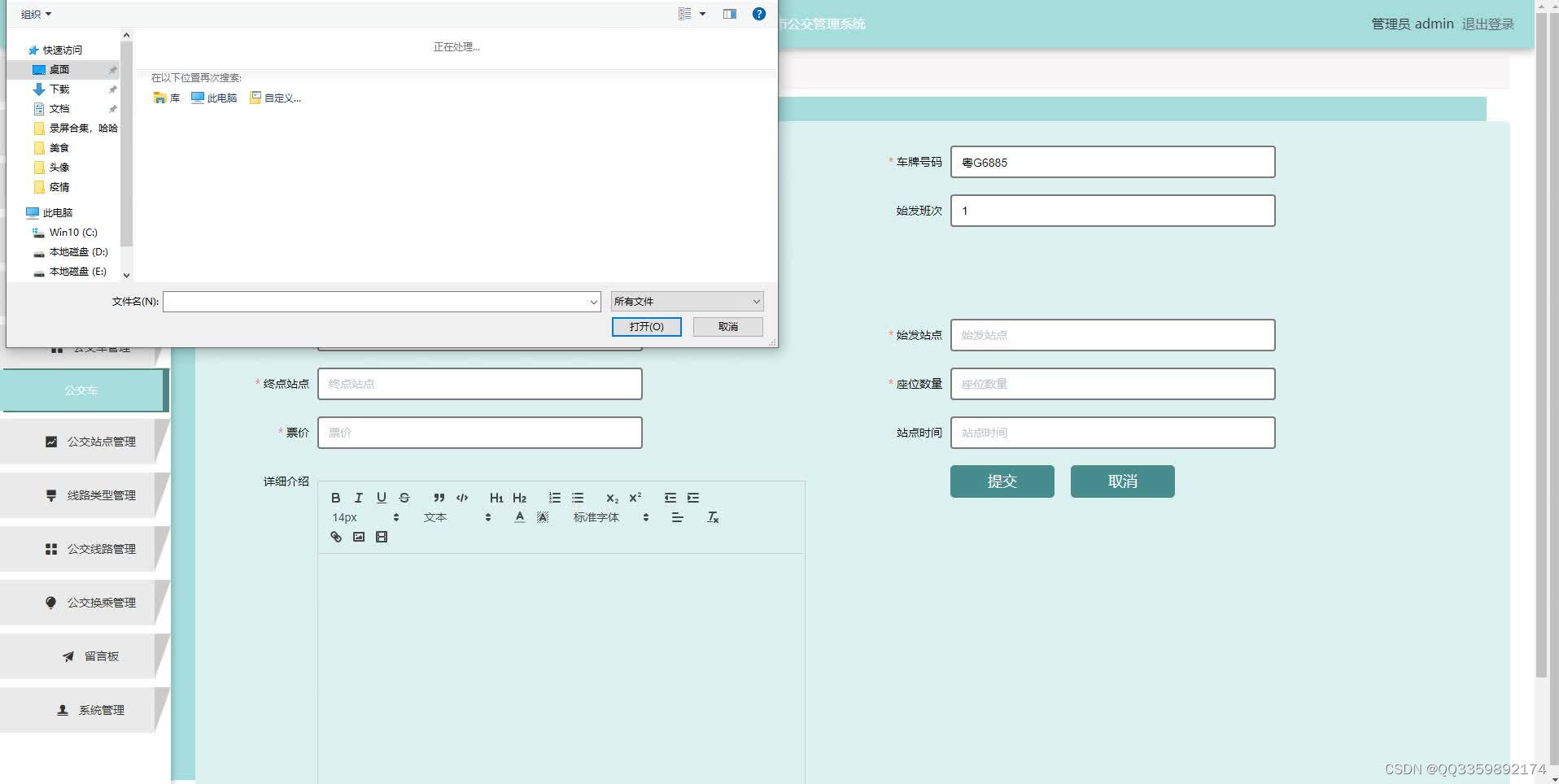
Task: Insert code block in editor
Action: pyautogui.click(x=462, y=498)
